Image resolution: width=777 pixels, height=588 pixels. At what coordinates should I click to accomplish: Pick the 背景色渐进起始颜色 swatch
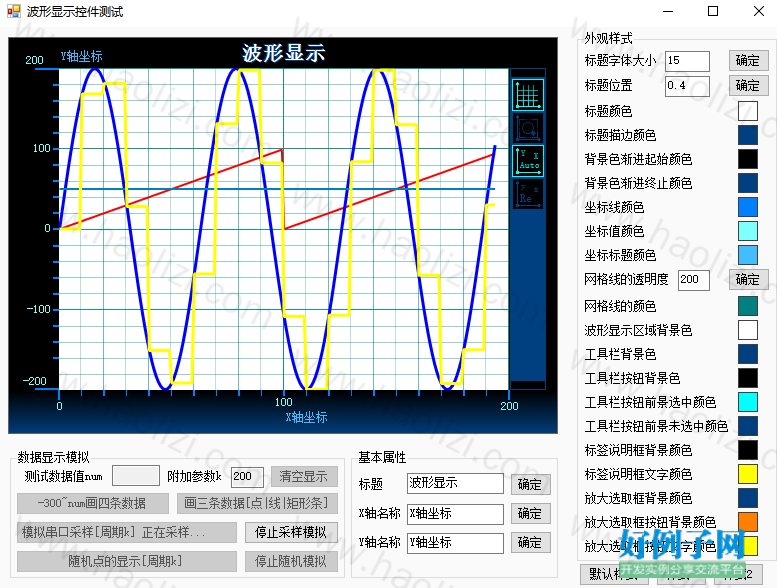pos(747,159)
